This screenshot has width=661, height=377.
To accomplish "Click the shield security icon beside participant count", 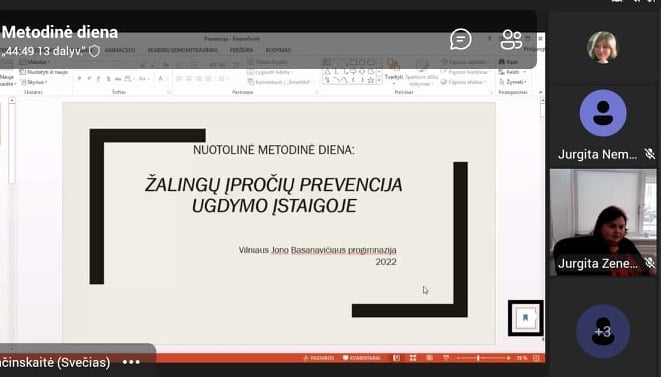I will click(x=94, y=51).
